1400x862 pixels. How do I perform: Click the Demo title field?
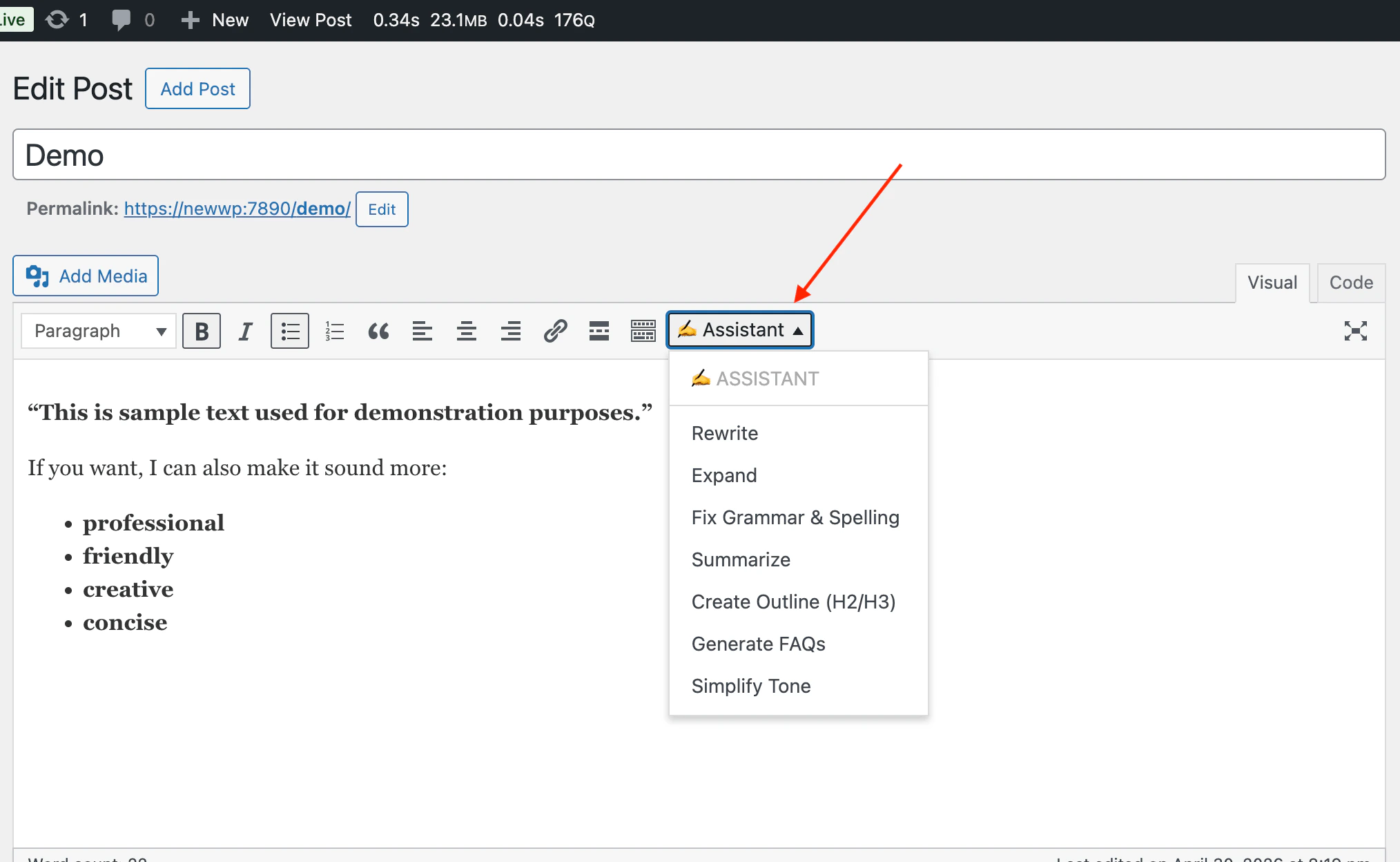click(699, 155)
